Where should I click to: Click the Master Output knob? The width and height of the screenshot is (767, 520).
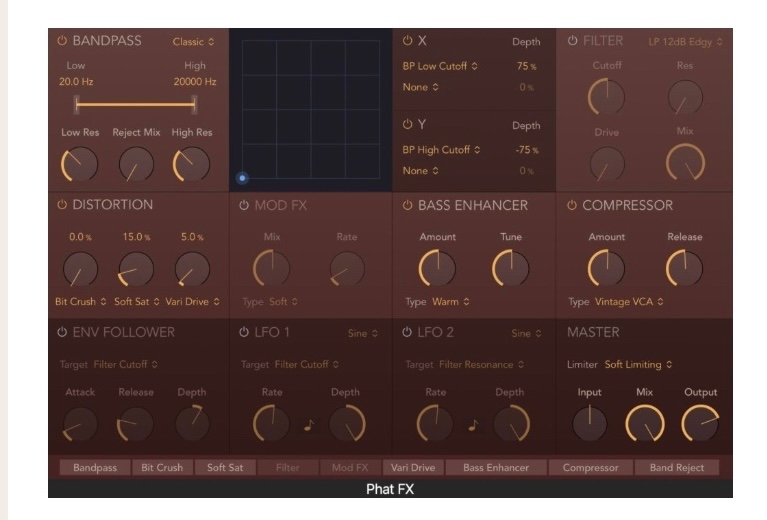point(700,423)
